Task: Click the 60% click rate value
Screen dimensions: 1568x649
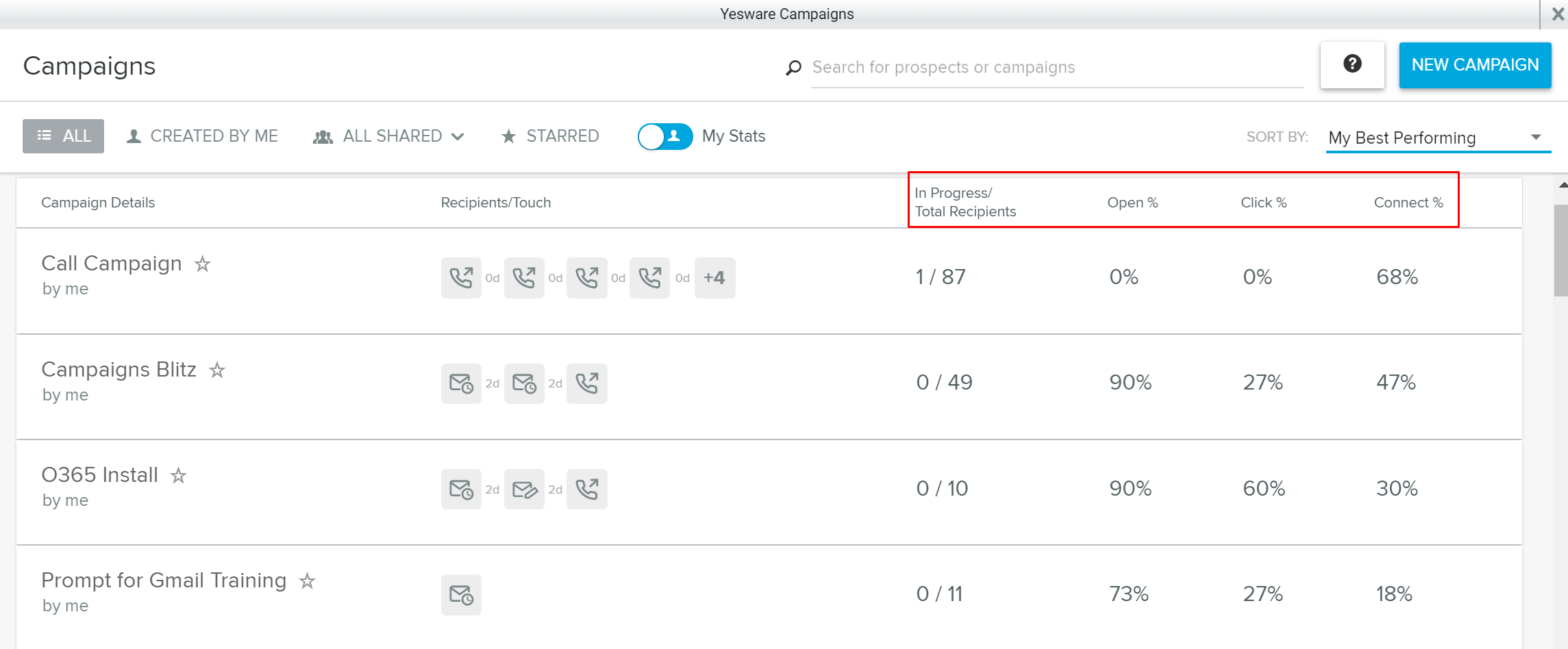Action: point(1264,489)
